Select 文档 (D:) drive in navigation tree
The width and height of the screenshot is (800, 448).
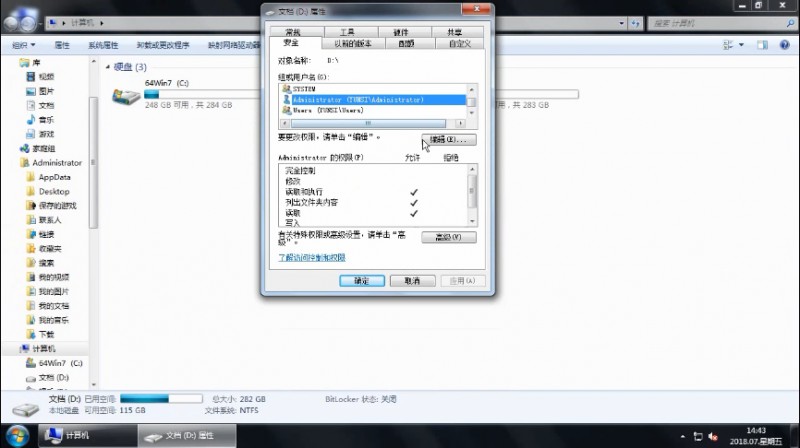coord(47,378)
